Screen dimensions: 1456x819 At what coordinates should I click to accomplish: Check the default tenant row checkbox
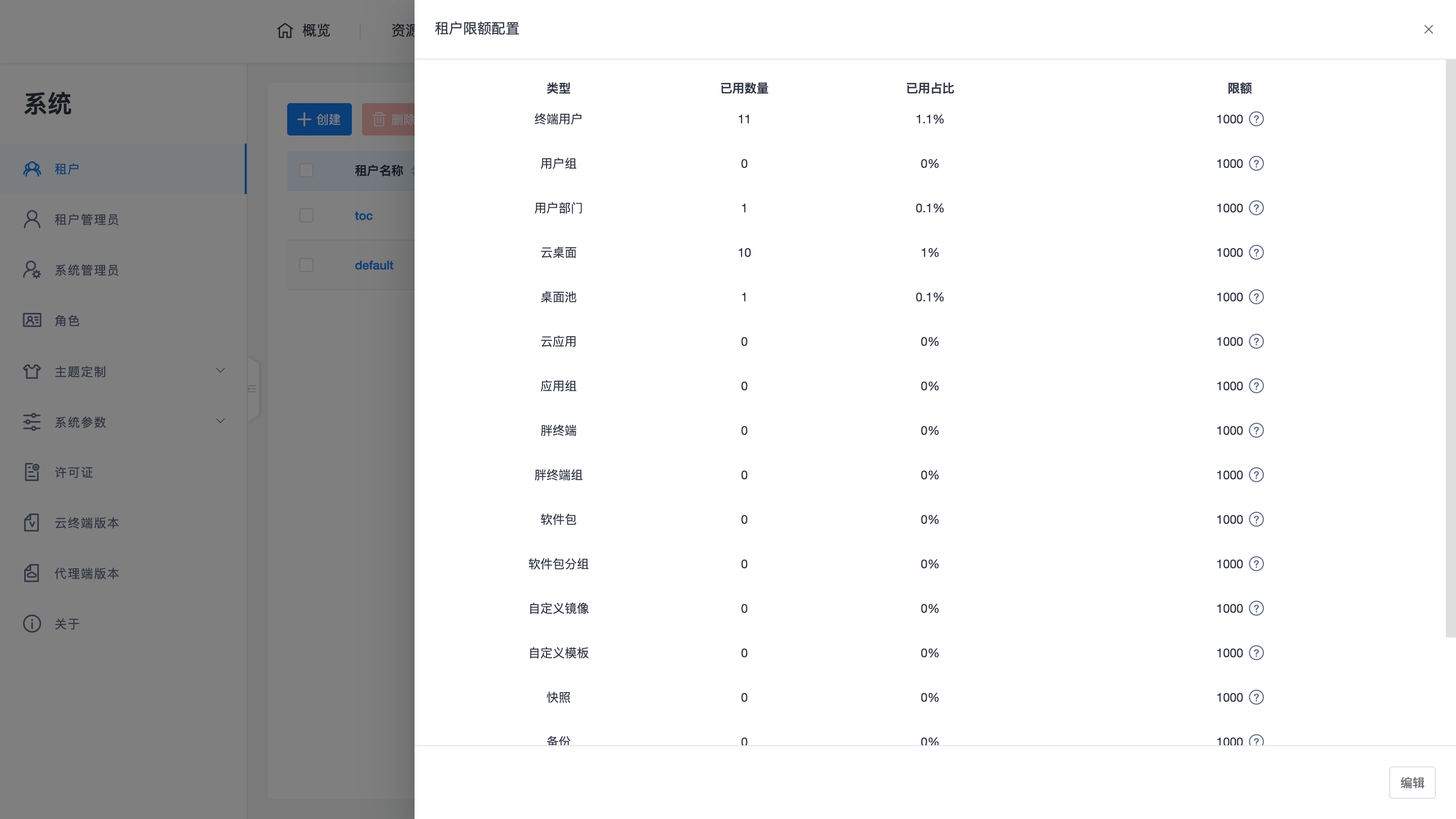click(x=306, y=265)
